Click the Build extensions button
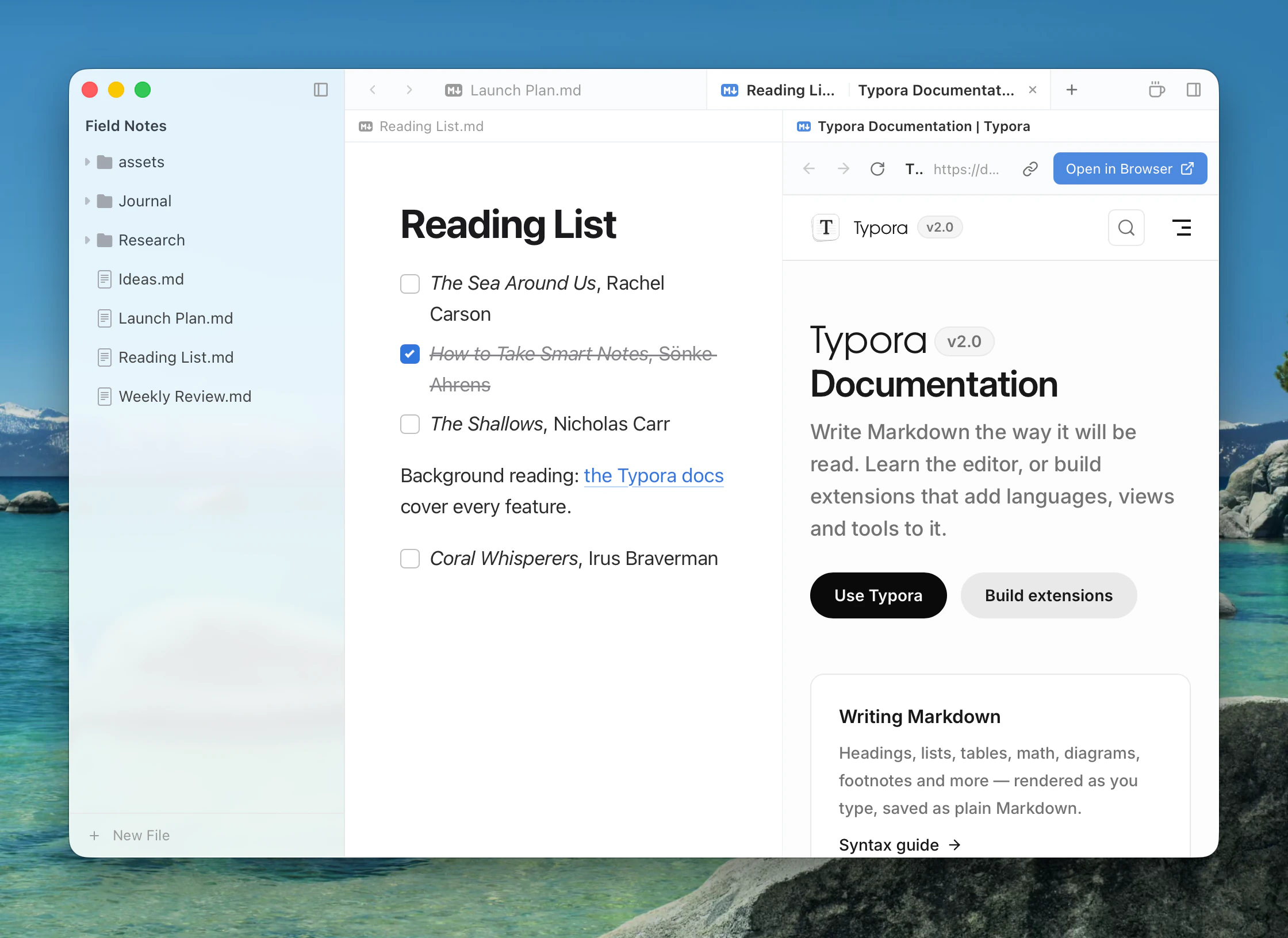 click(1048, 595)
